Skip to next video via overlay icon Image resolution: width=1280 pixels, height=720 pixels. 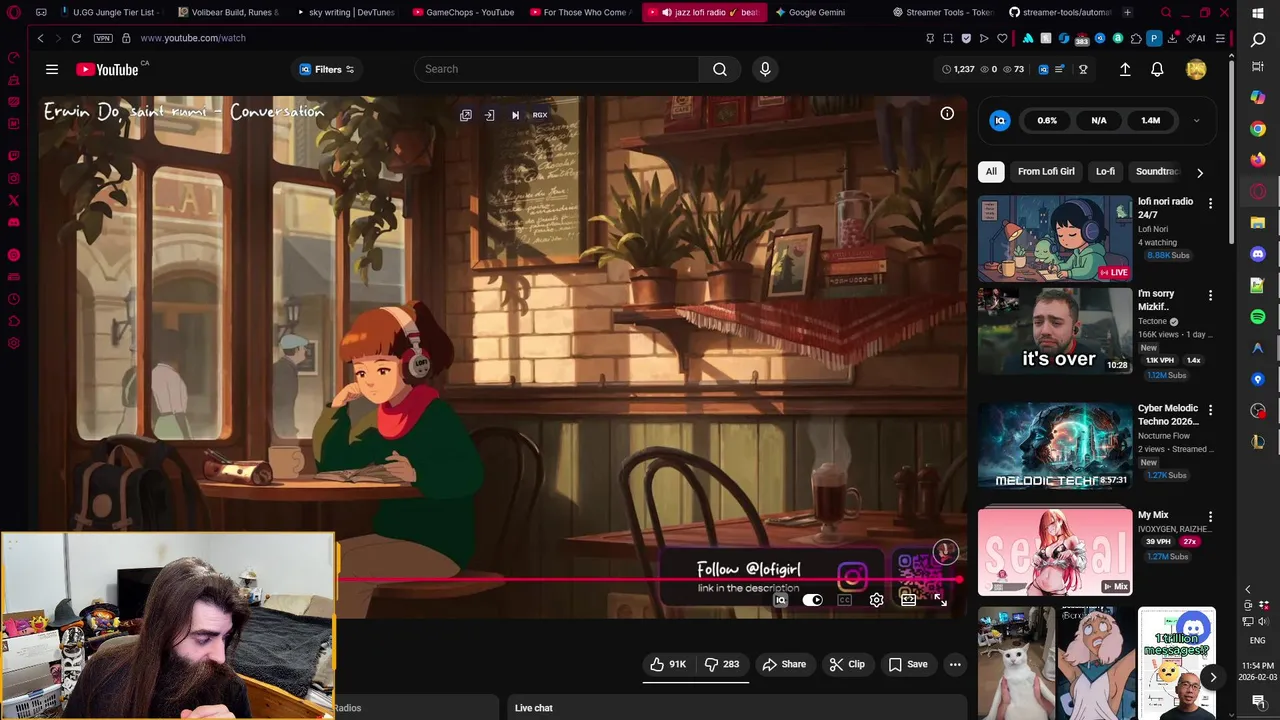click(x=515, y=115)
